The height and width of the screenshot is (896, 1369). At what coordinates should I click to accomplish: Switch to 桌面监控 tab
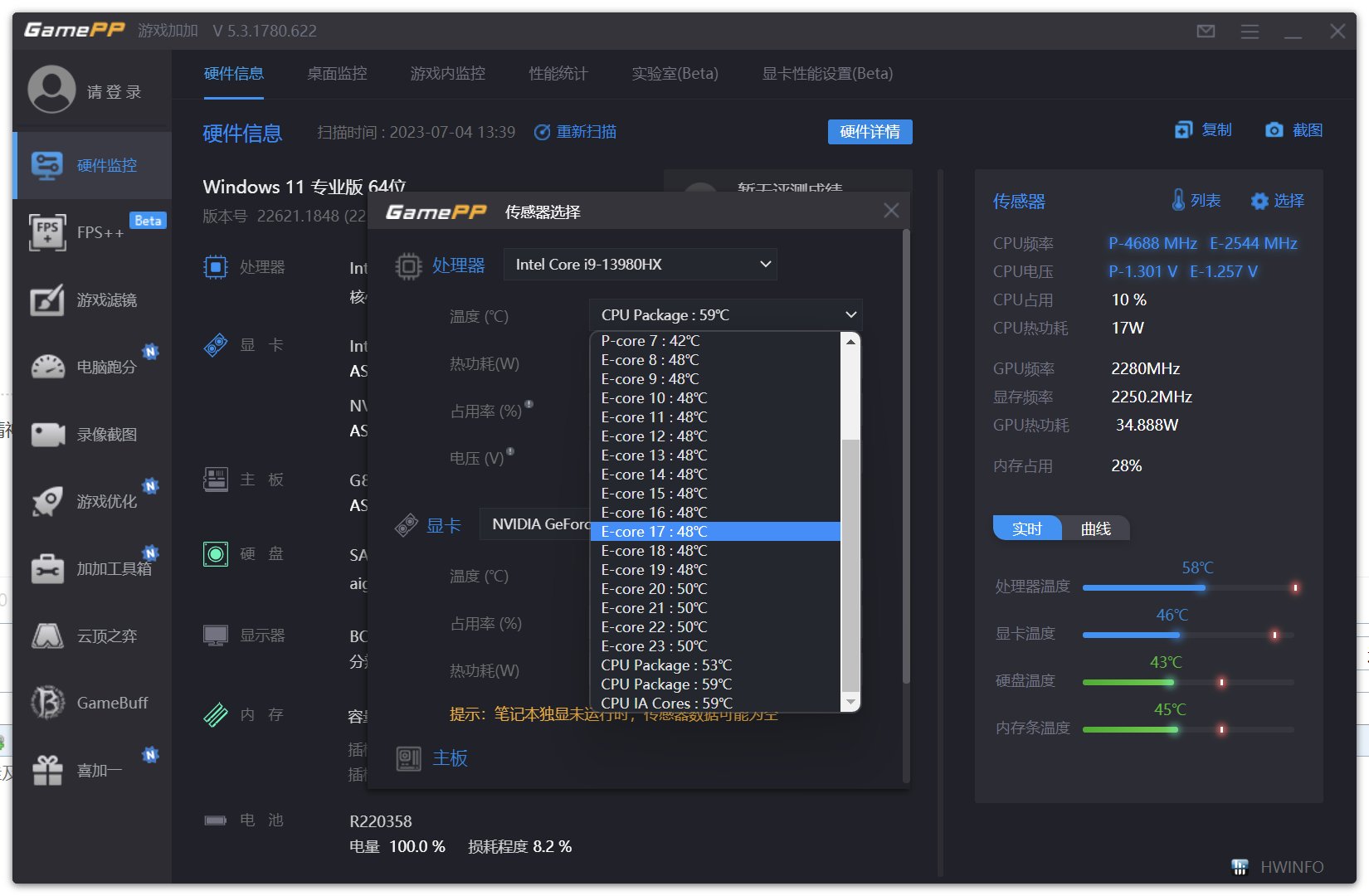coord(337,74)
